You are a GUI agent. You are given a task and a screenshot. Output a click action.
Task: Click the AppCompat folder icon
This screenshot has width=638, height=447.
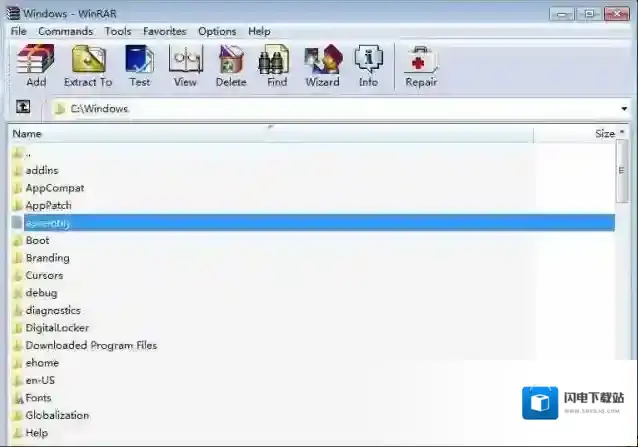coord(17,188)
